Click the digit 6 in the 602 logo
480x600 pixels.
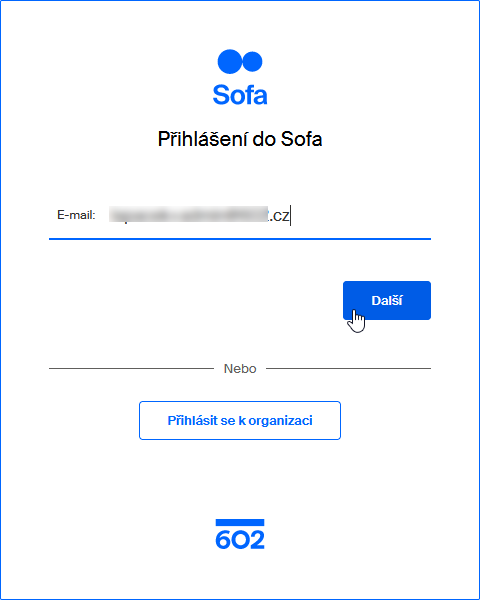tap(222, 540)
